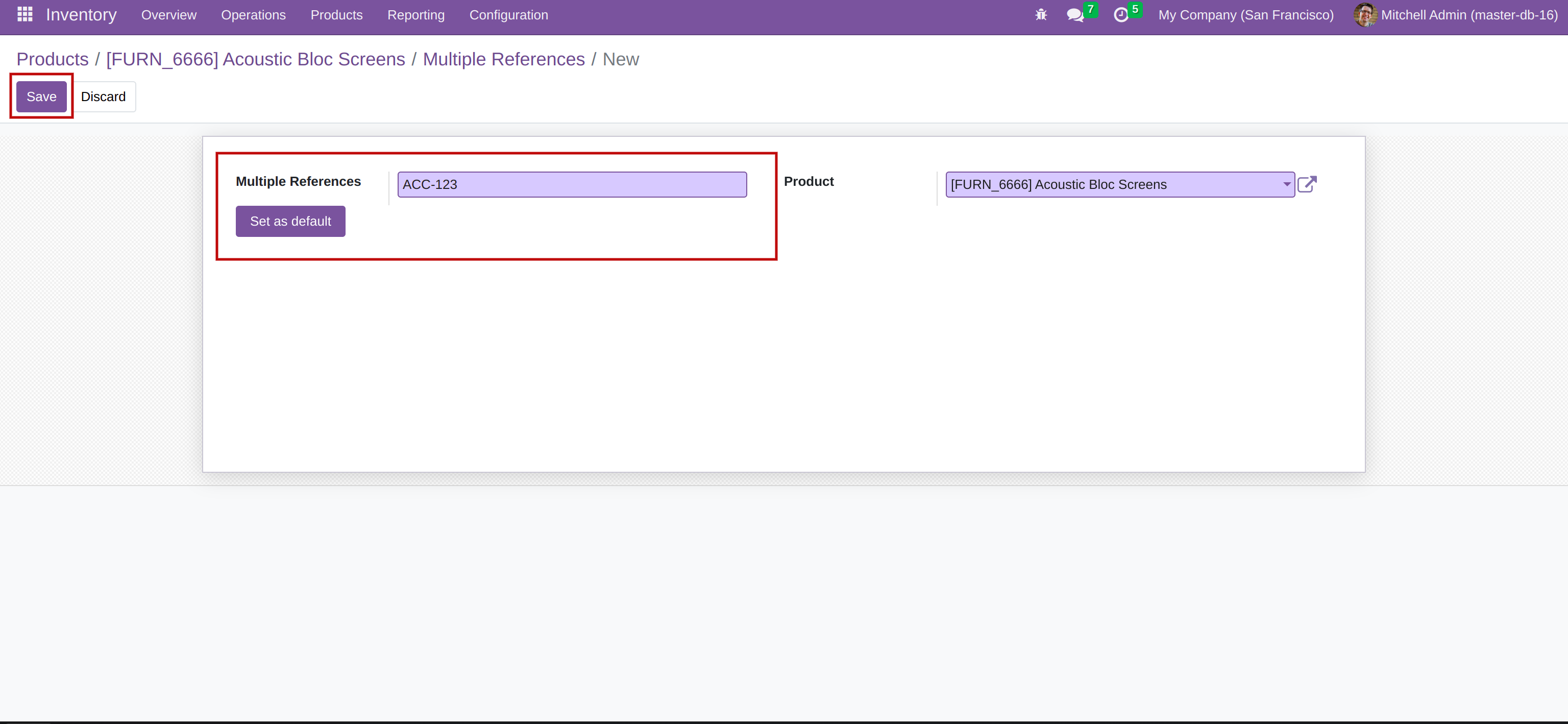Open Multiple References breadcrumb link

click(503, 59)
